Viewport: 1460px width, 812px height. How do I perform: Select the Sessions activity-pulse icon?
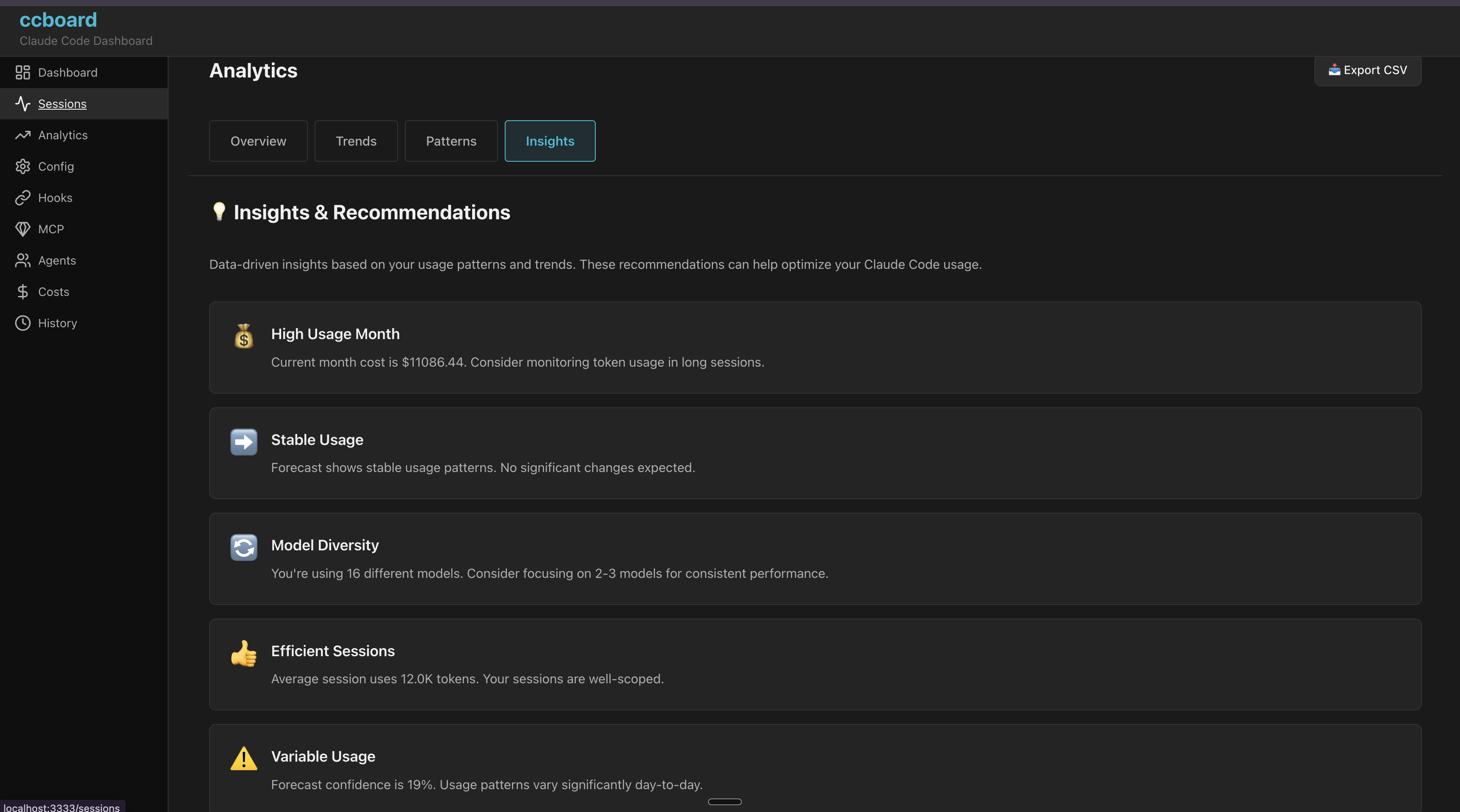tap(23, 104)
